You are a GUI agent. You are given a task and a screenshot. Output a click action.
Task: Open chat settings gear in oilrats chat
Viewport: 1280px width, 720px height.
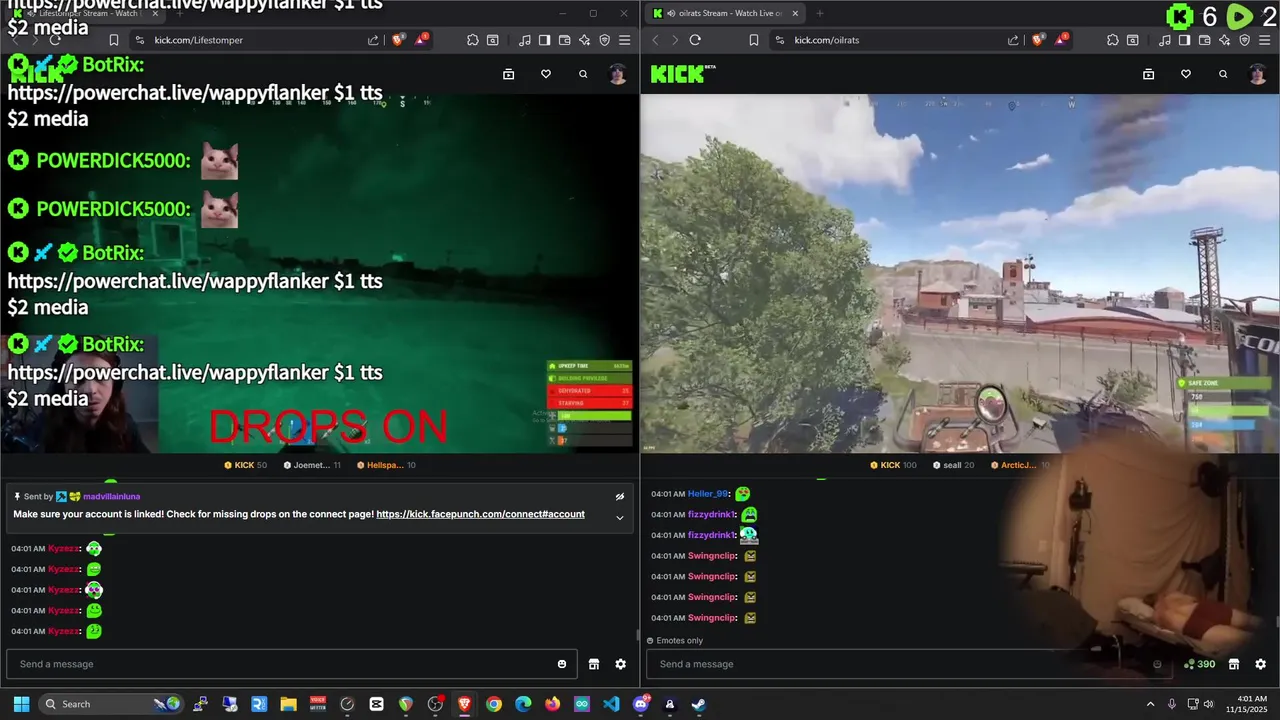[1261, 664]
